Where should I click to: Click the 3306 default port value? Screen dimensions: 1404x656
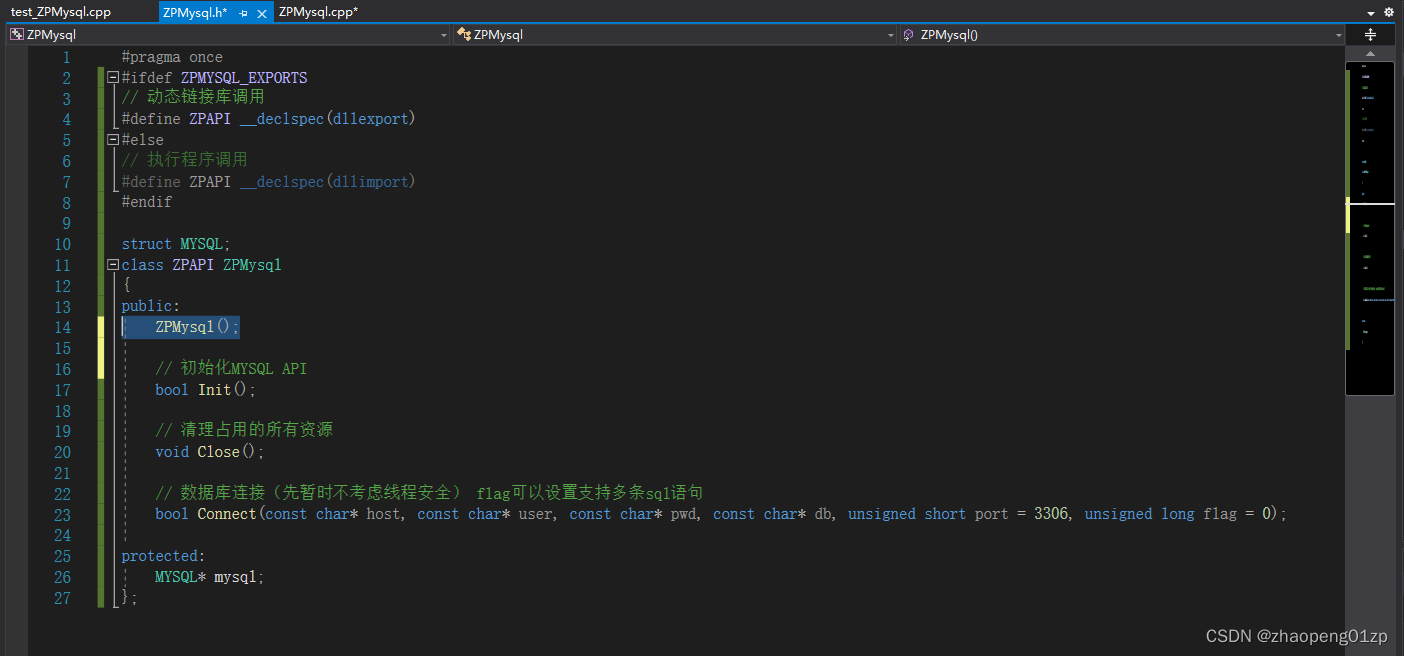1050,514
